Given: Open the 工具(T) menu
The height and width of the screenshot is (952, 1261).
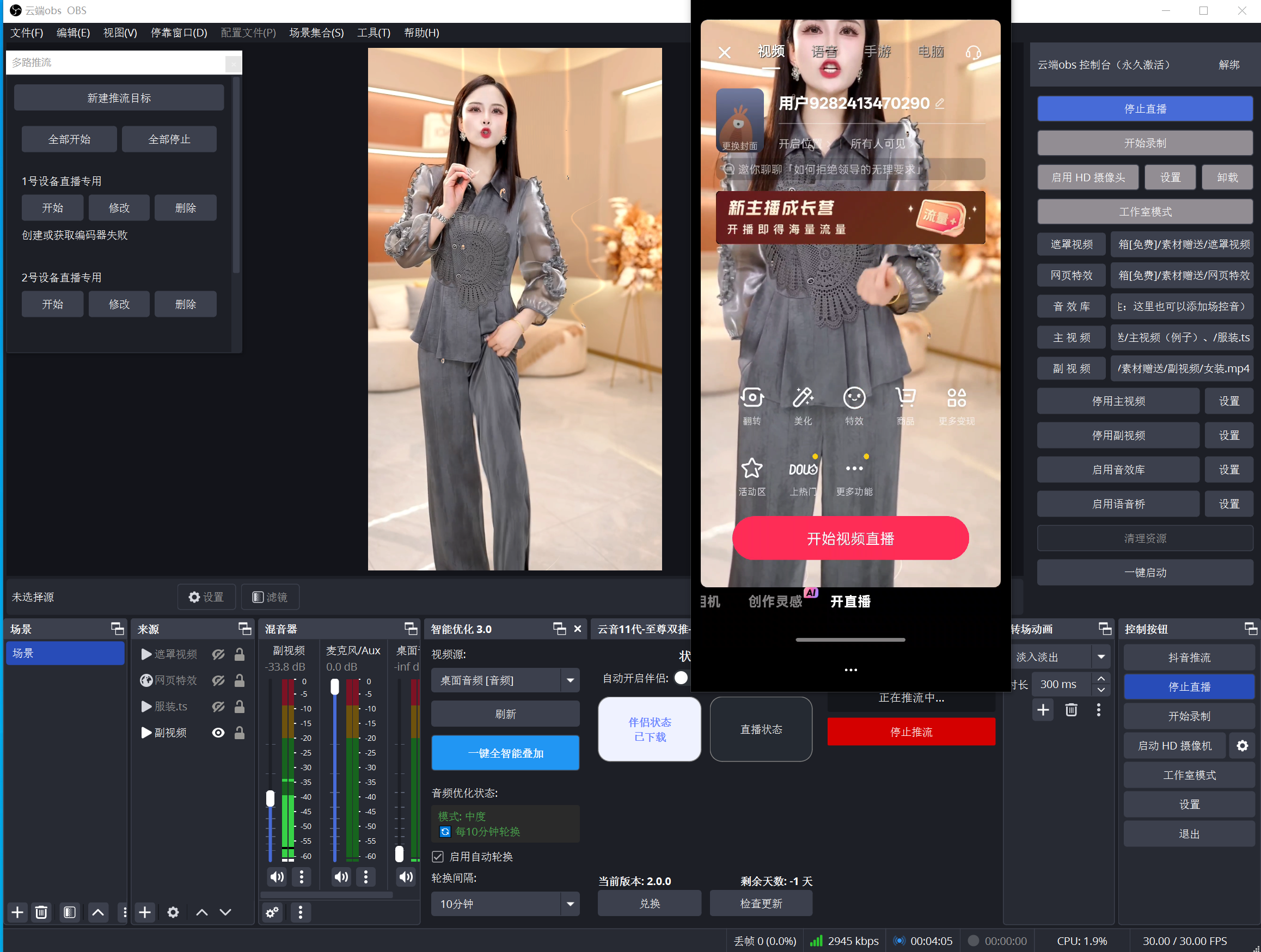Looking at the screenshot, I should (x=374, y=33).
